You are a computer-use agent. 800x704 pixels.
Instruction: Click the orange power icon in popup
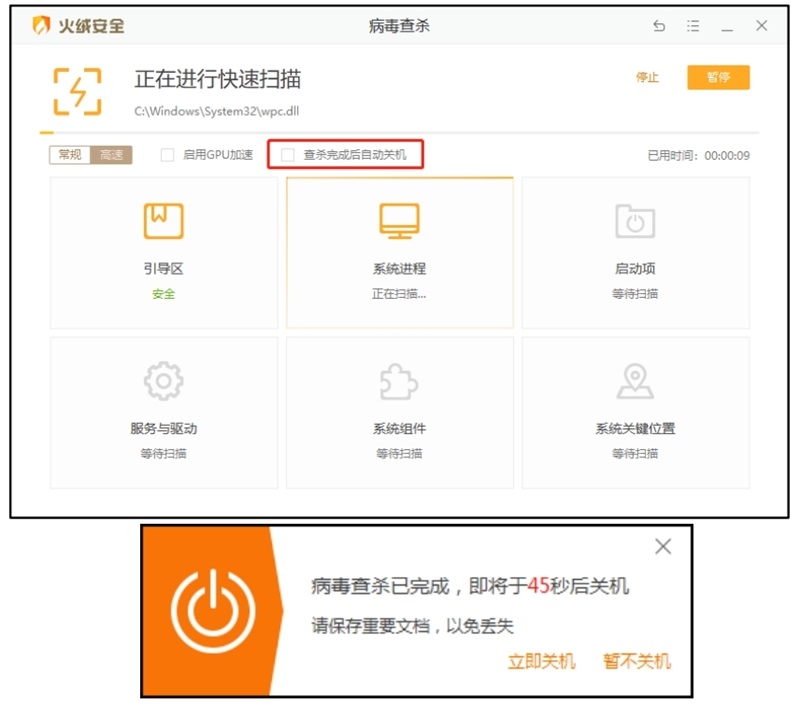(215, 608)
